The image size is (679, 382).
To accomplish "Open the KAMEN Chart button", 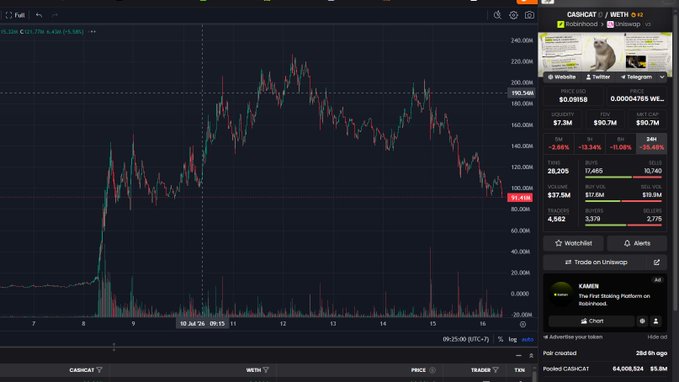I will [592, 321].
